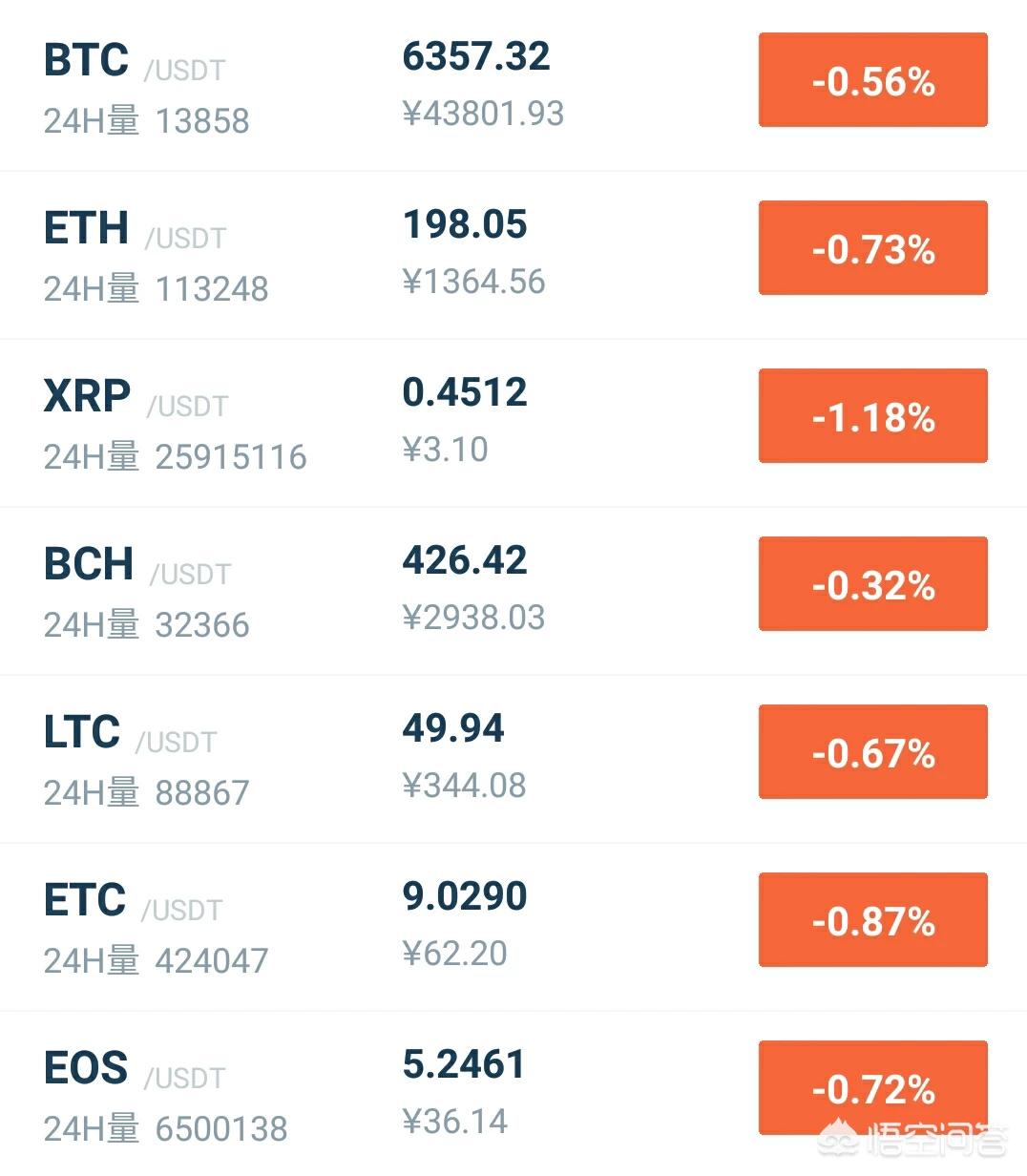
Task: Tap the BTC -0.56% change button
Action: coord(872,80)
